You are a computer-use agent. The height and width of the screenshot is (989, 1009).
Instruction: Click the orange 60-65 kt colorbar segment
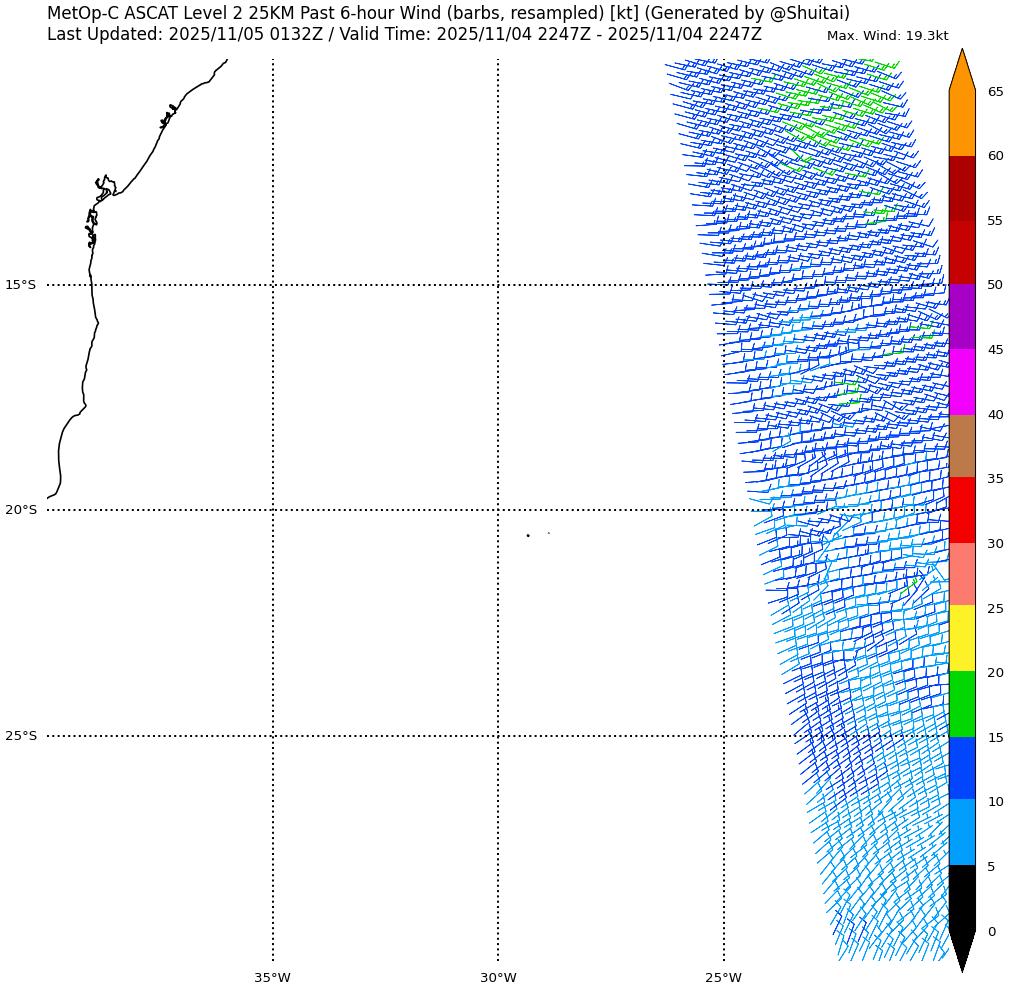[x=961, y=123]
